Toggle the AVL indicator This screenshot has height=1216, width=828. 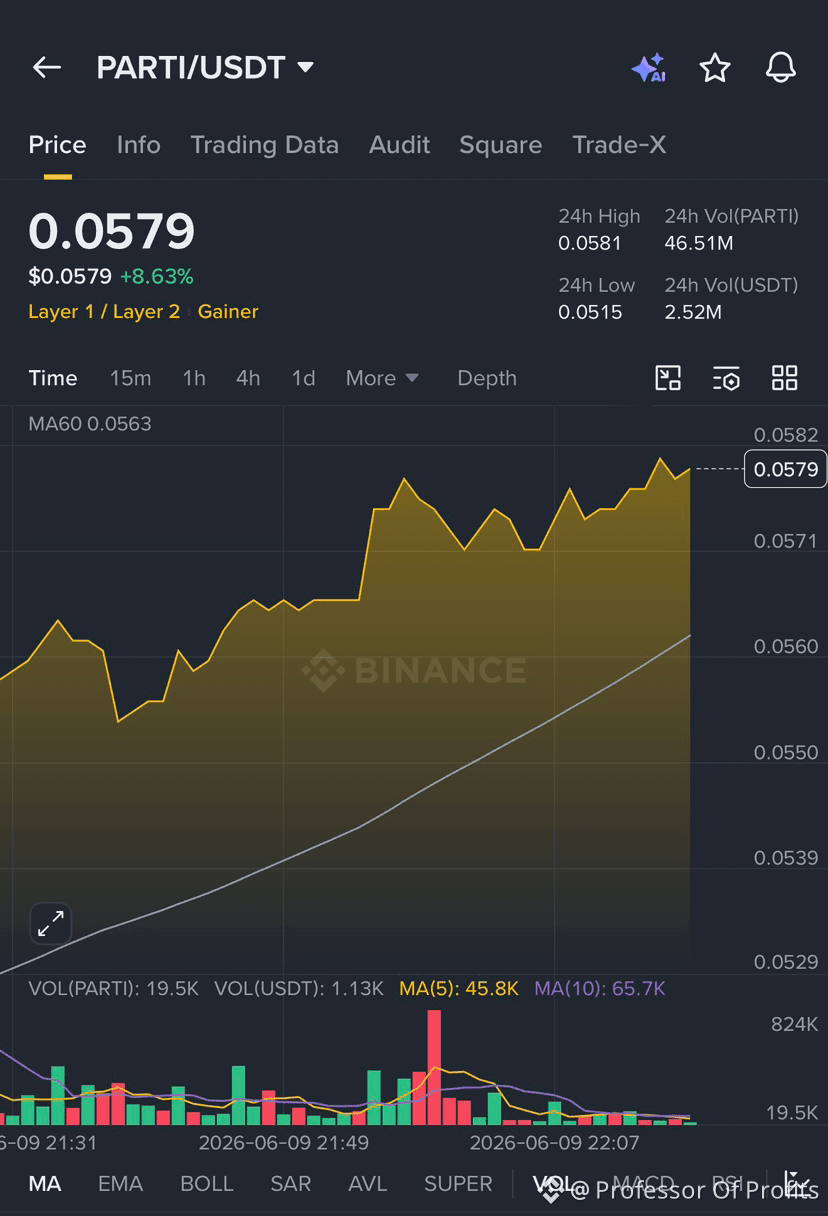[x=367, y=1184]
